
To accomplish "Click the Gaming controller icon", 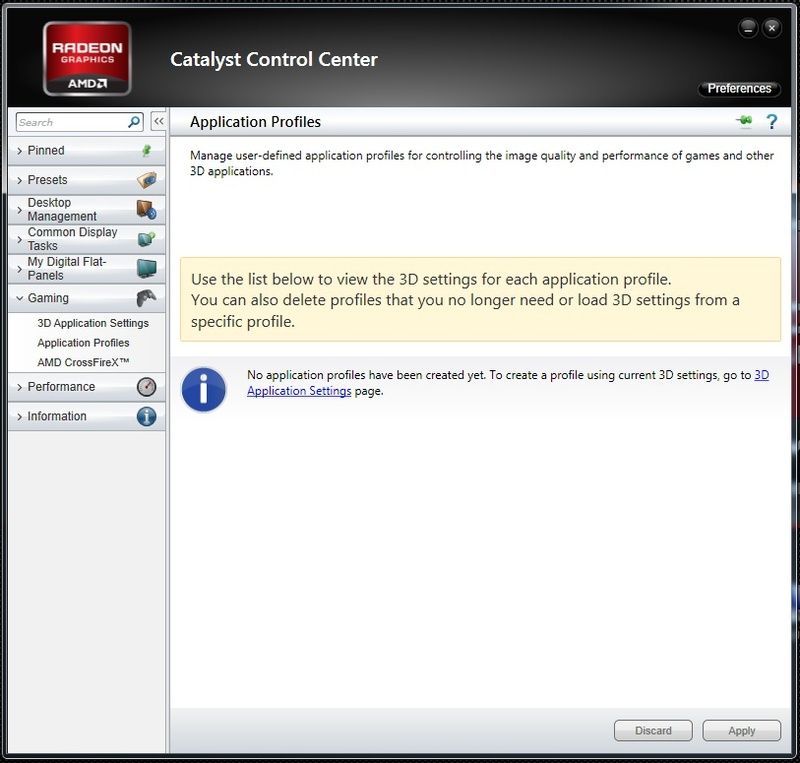I will tap(146, 298).
